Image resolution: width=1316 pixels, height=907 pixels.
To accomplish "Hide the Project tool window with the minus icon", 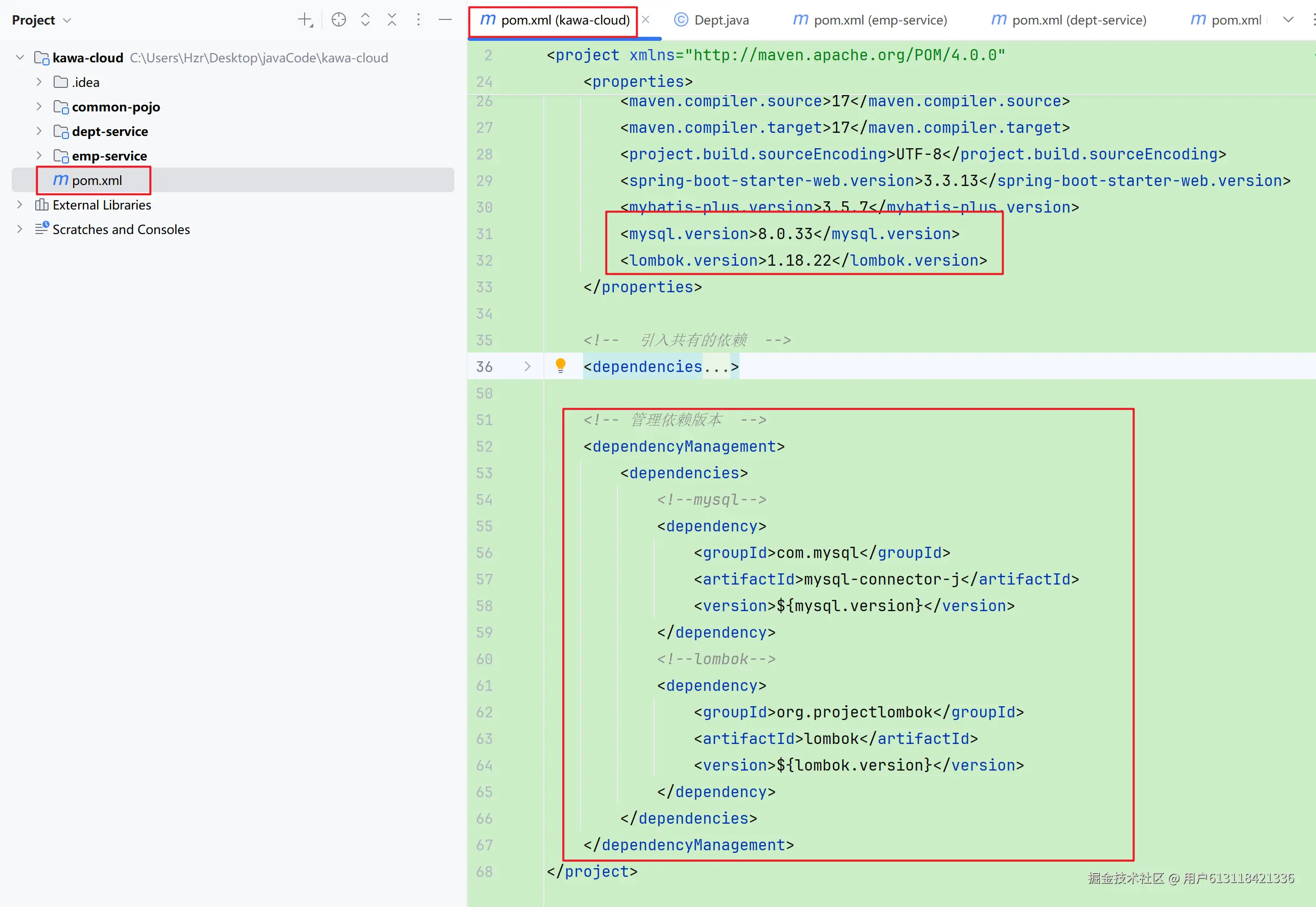I will coord(446,20).
